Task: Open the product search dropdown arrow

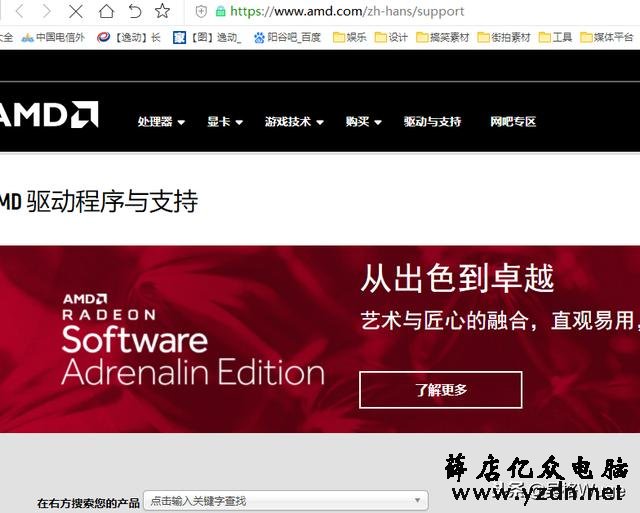Action: (417, 500)
